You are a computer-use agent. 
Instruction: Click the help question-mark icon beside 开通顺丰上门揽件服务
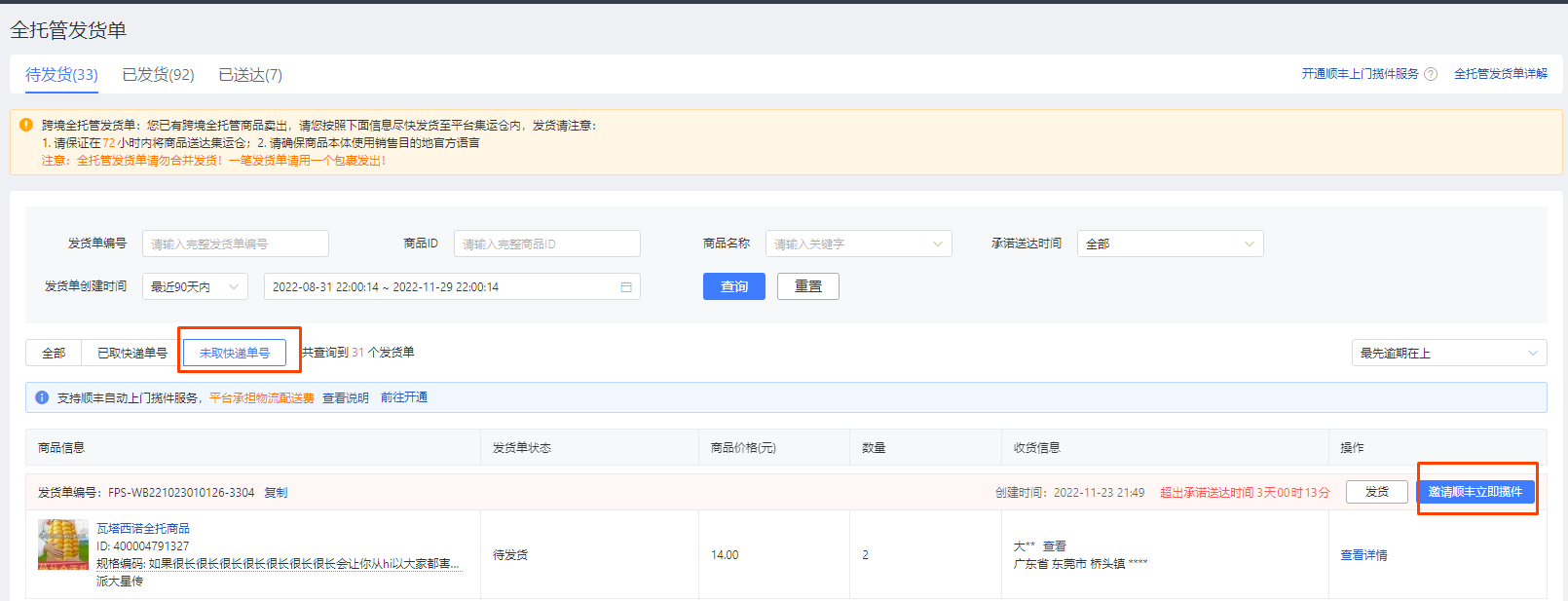1430,74
